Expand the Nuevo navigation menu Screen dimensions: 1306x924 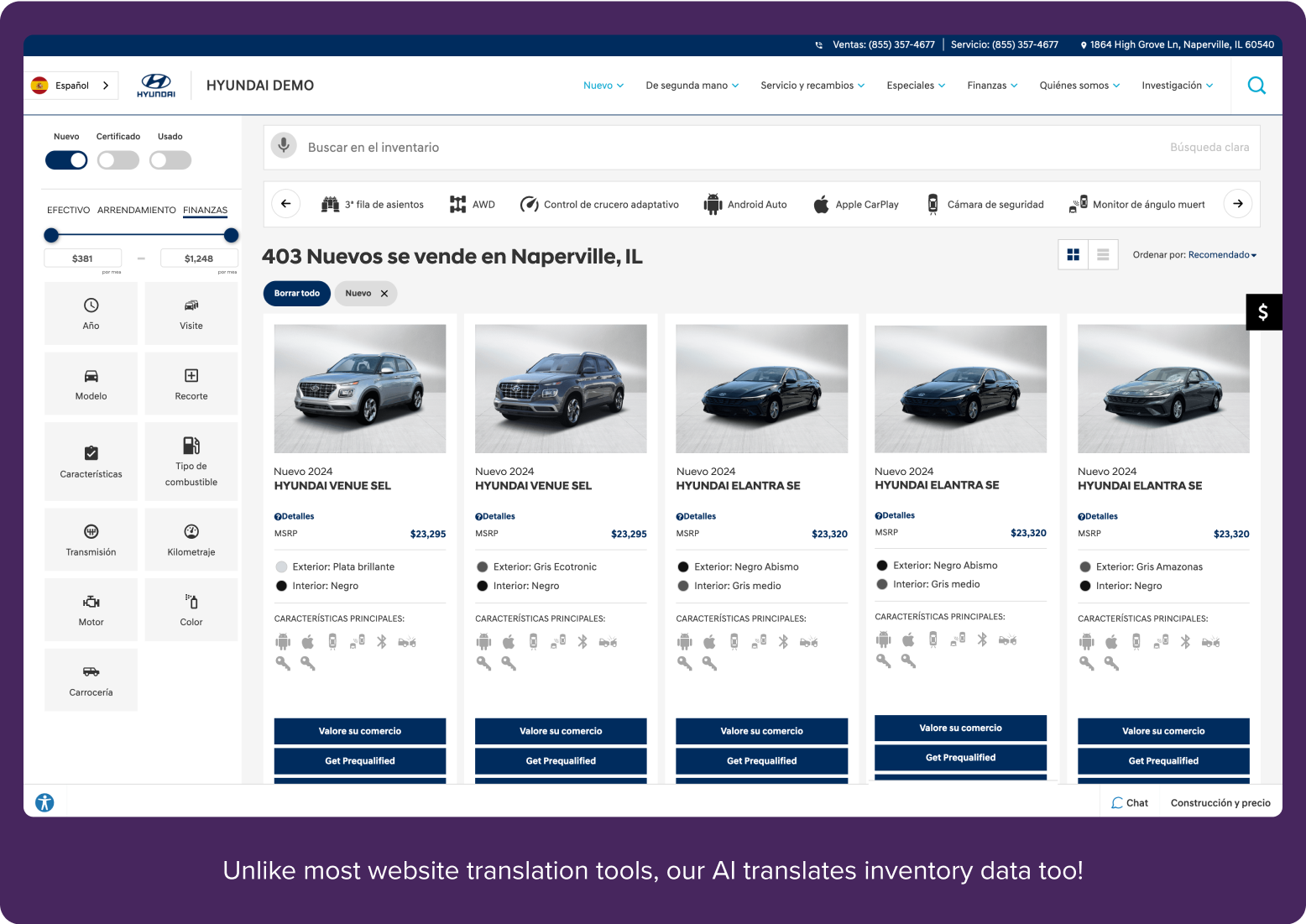point(603,86)
